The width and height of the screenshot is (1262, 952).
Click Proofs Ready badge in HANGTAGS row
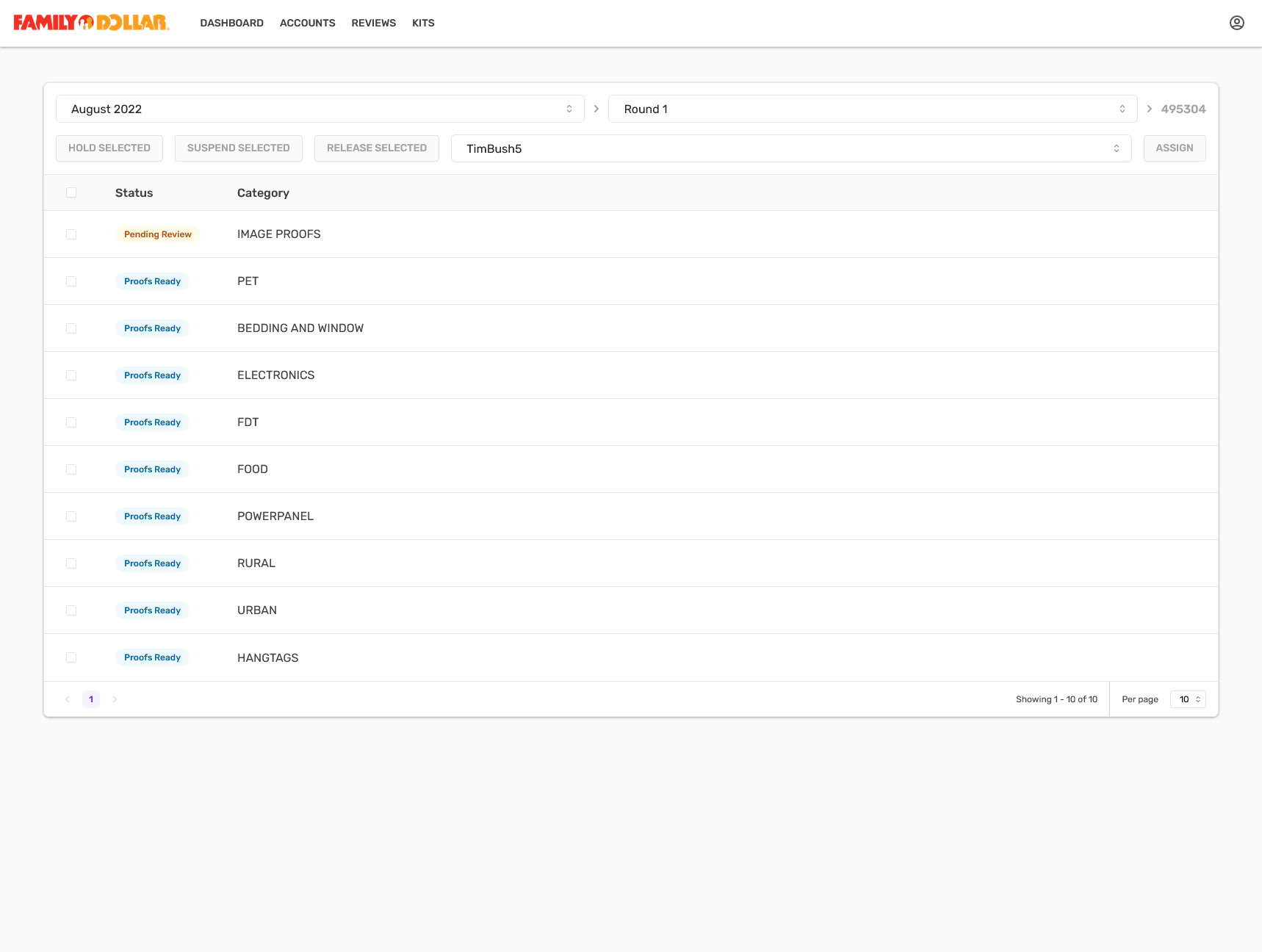point(152,657)
